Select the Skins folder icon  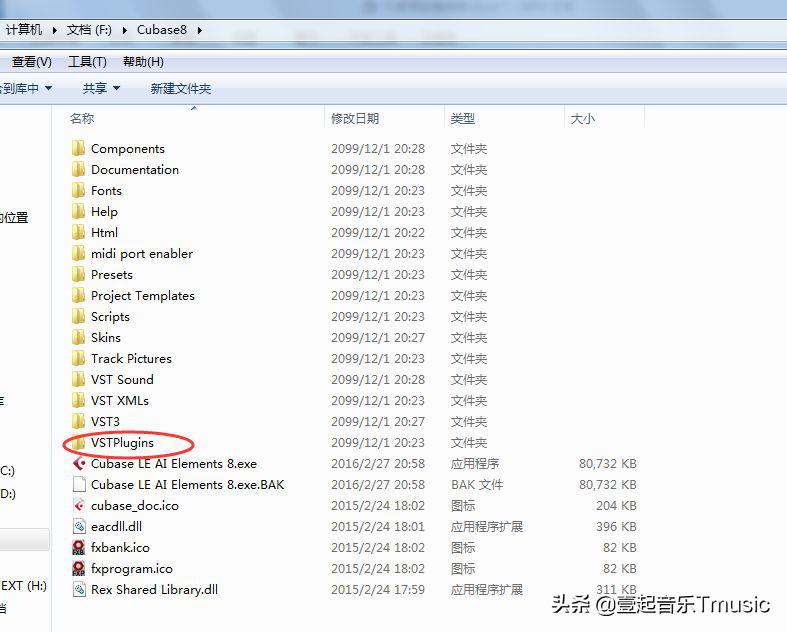click(x=78, y=338)
